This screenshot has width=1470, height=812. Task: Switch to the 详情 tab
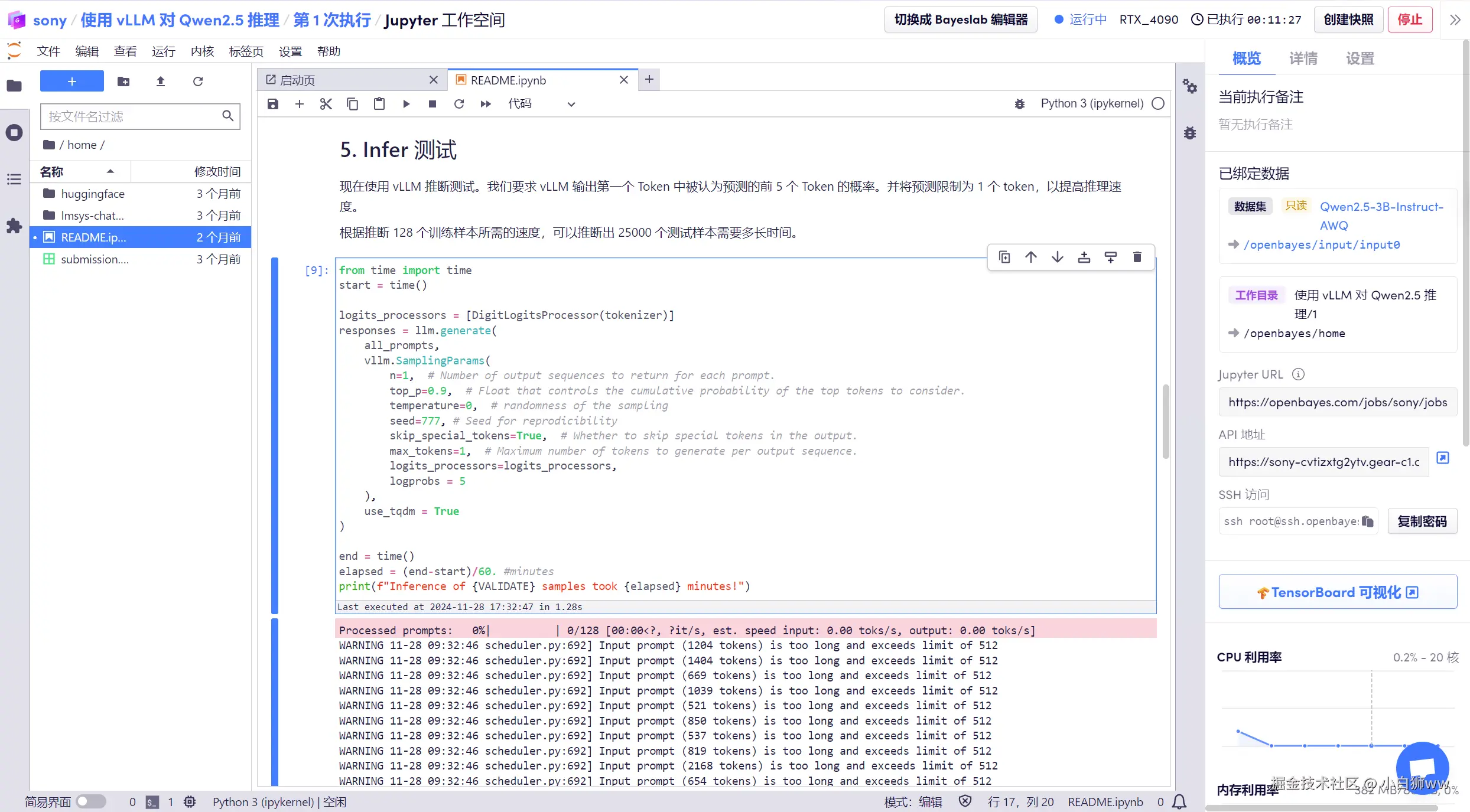pos(1303,58)
